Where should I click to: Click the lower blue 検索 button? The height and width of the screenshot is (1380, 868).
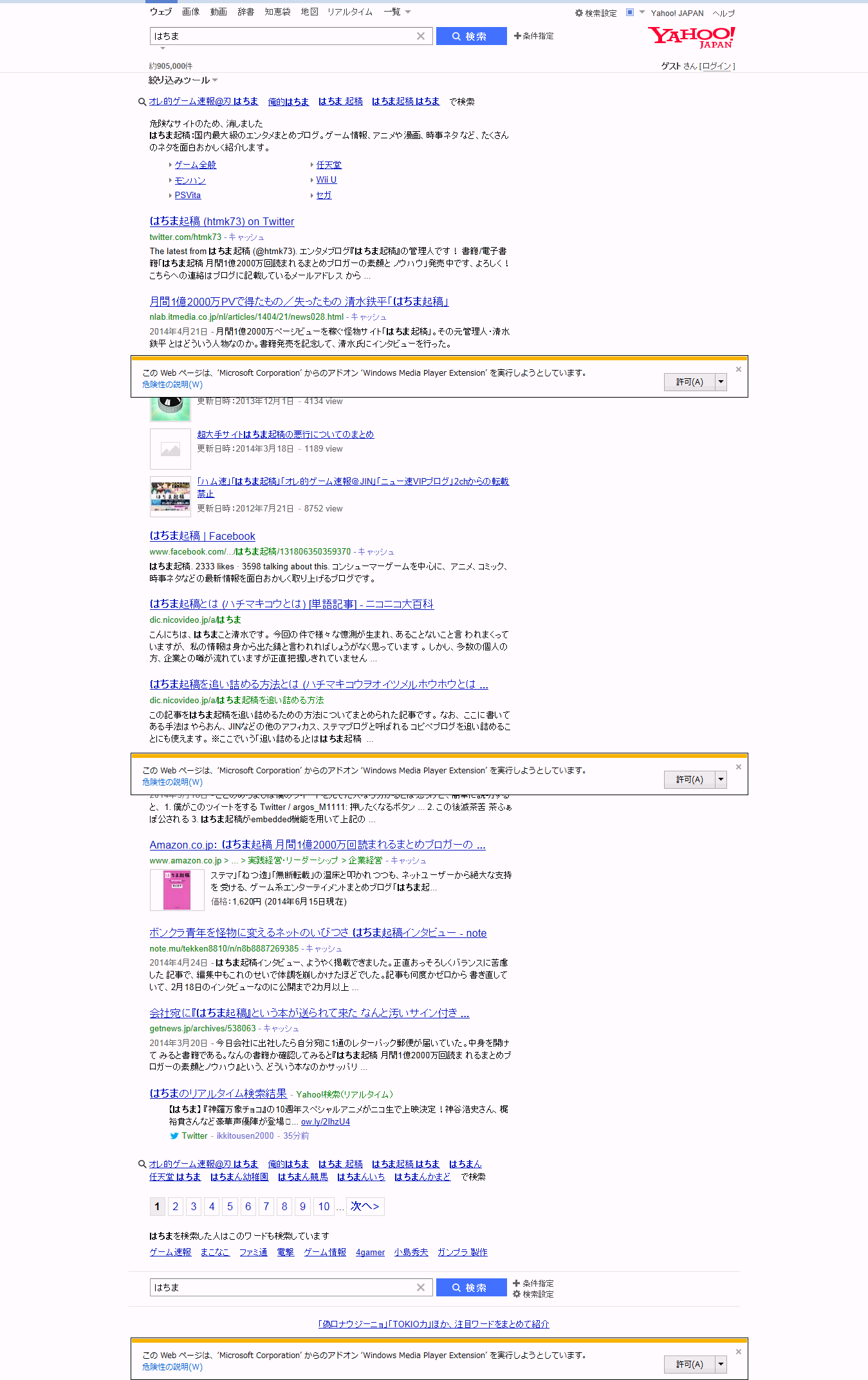tap(472, 1287)
